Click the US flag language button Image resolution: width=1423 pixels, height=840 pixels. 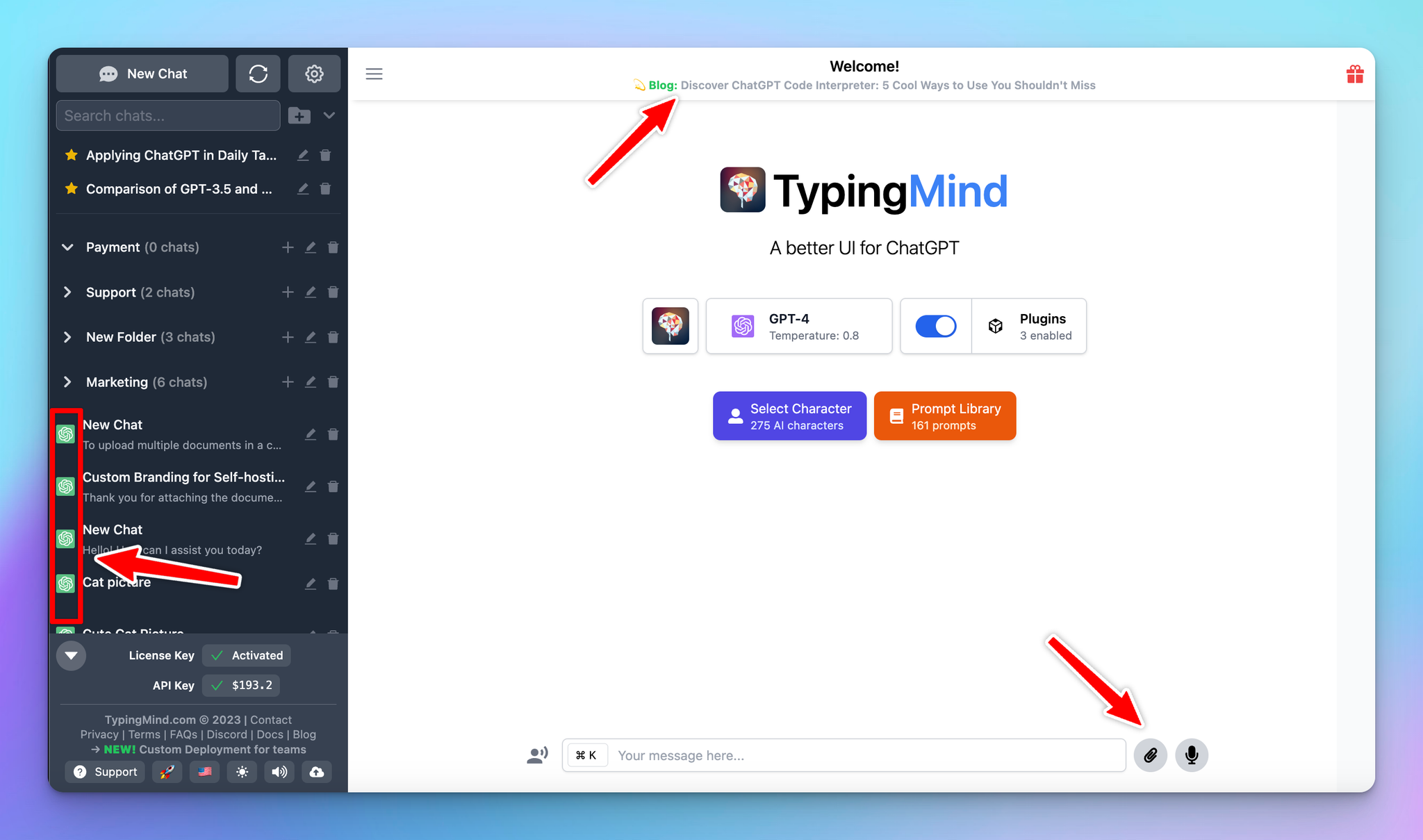coord(204,771)
